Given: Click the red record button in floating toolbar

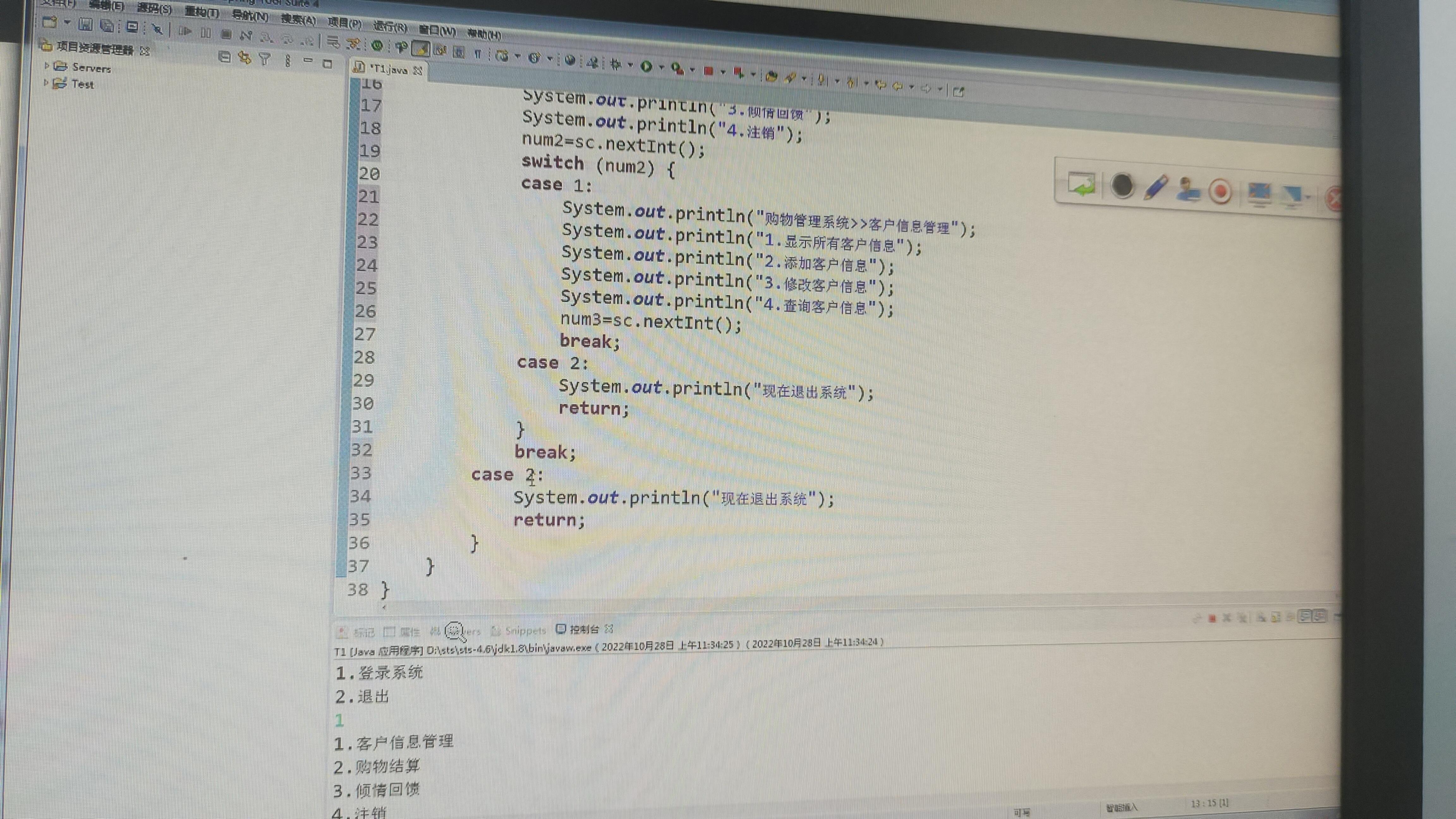Looking at the screenshot, I should coord(1220,191).
